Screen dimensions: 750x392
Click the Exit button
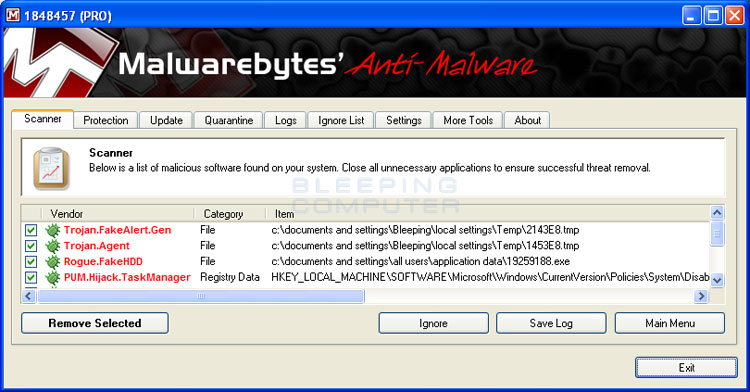click(686, 368)
